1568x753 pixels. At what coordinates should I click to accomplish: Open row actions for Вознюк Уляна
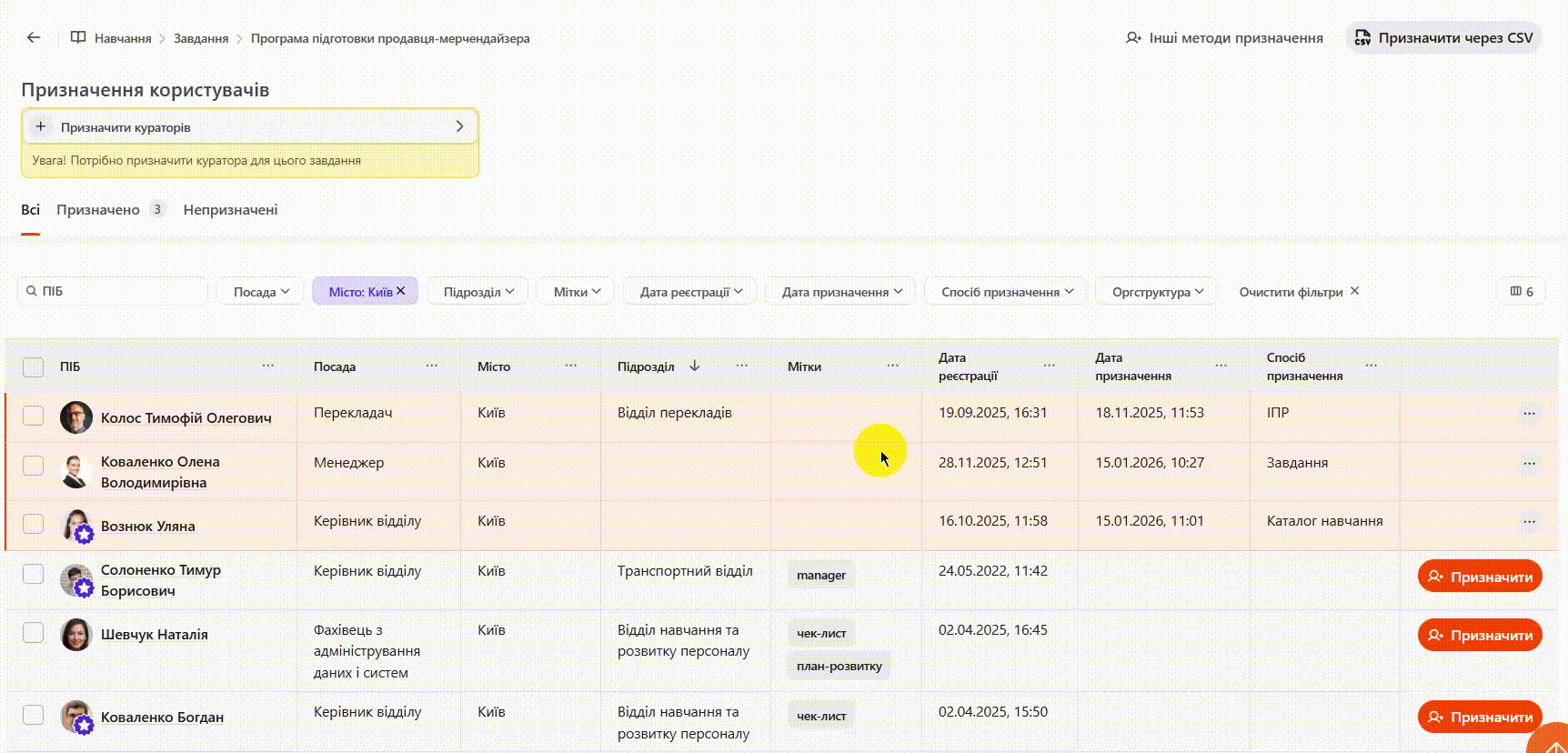(1529, 521)
